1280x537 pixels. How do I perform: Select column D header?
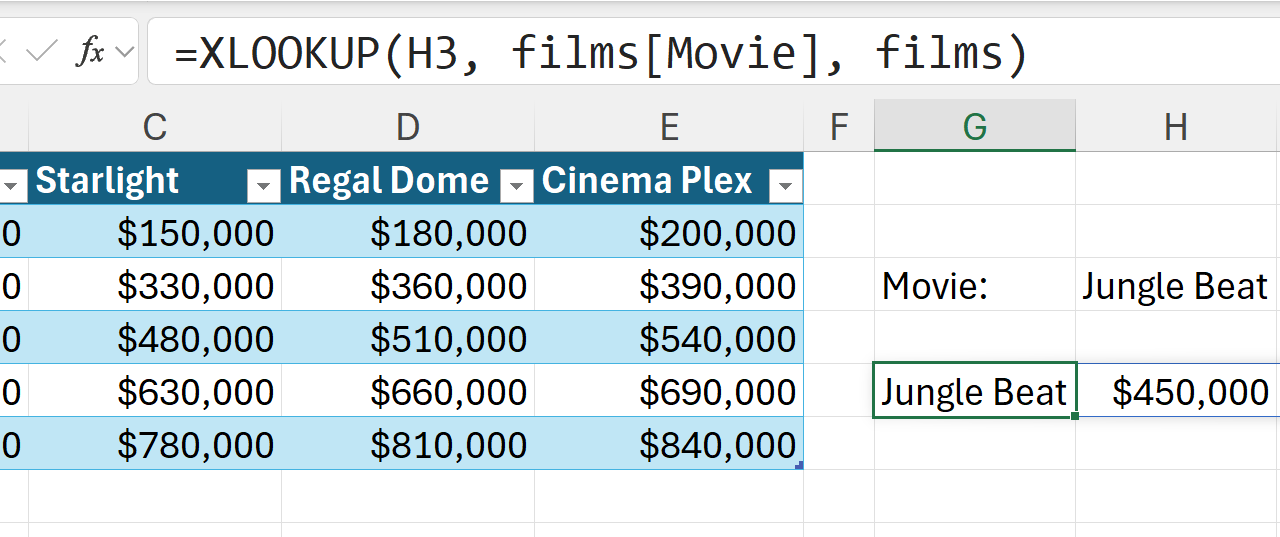[407, 127]
